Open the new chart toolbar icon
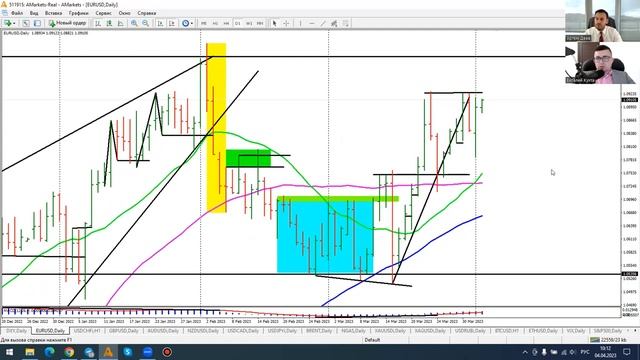Image resolution: width=640 pixels, height=360 pixels. coord(7,23)
